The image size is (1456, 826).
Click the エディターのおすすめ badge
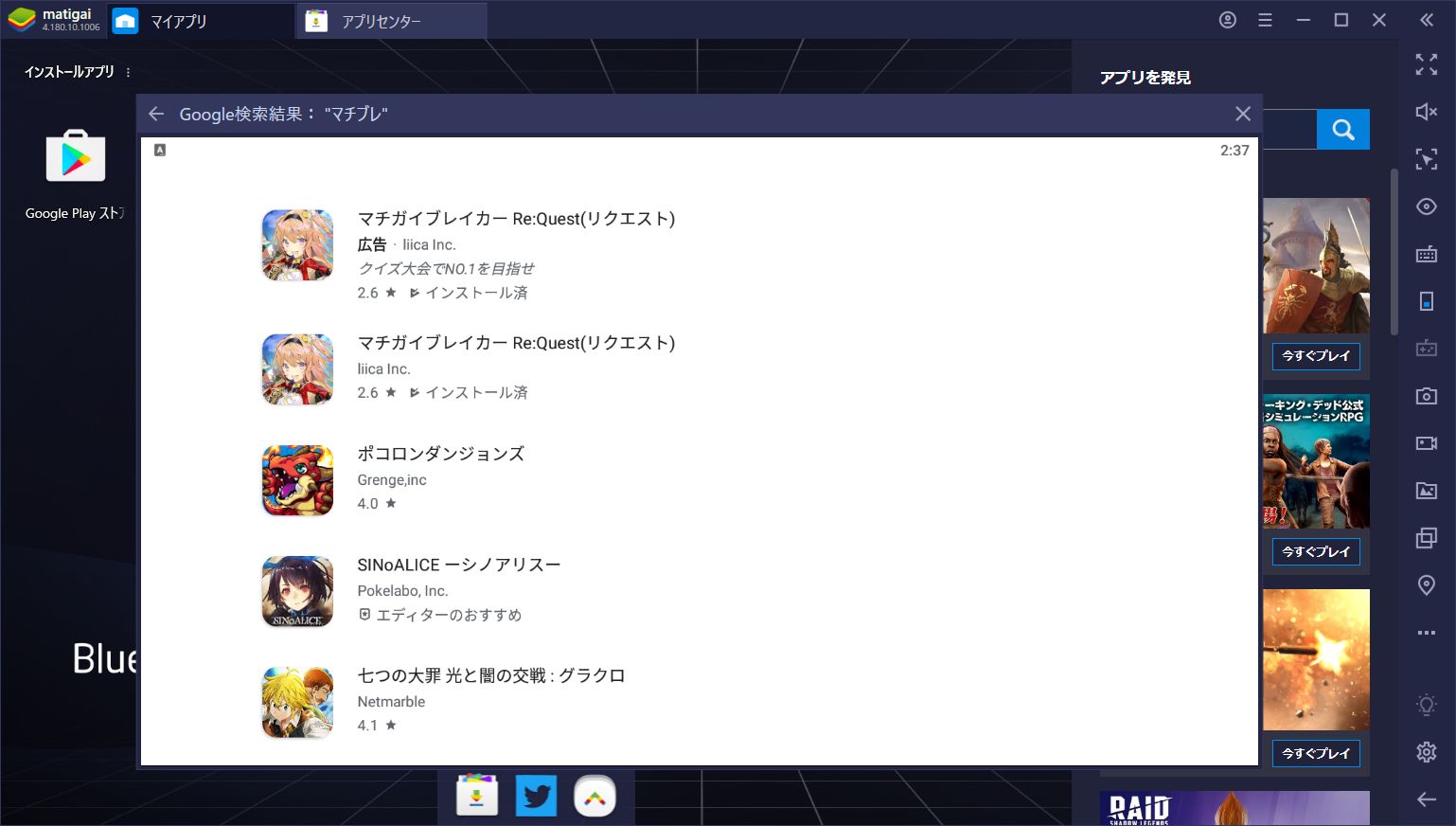coord(440,616)
